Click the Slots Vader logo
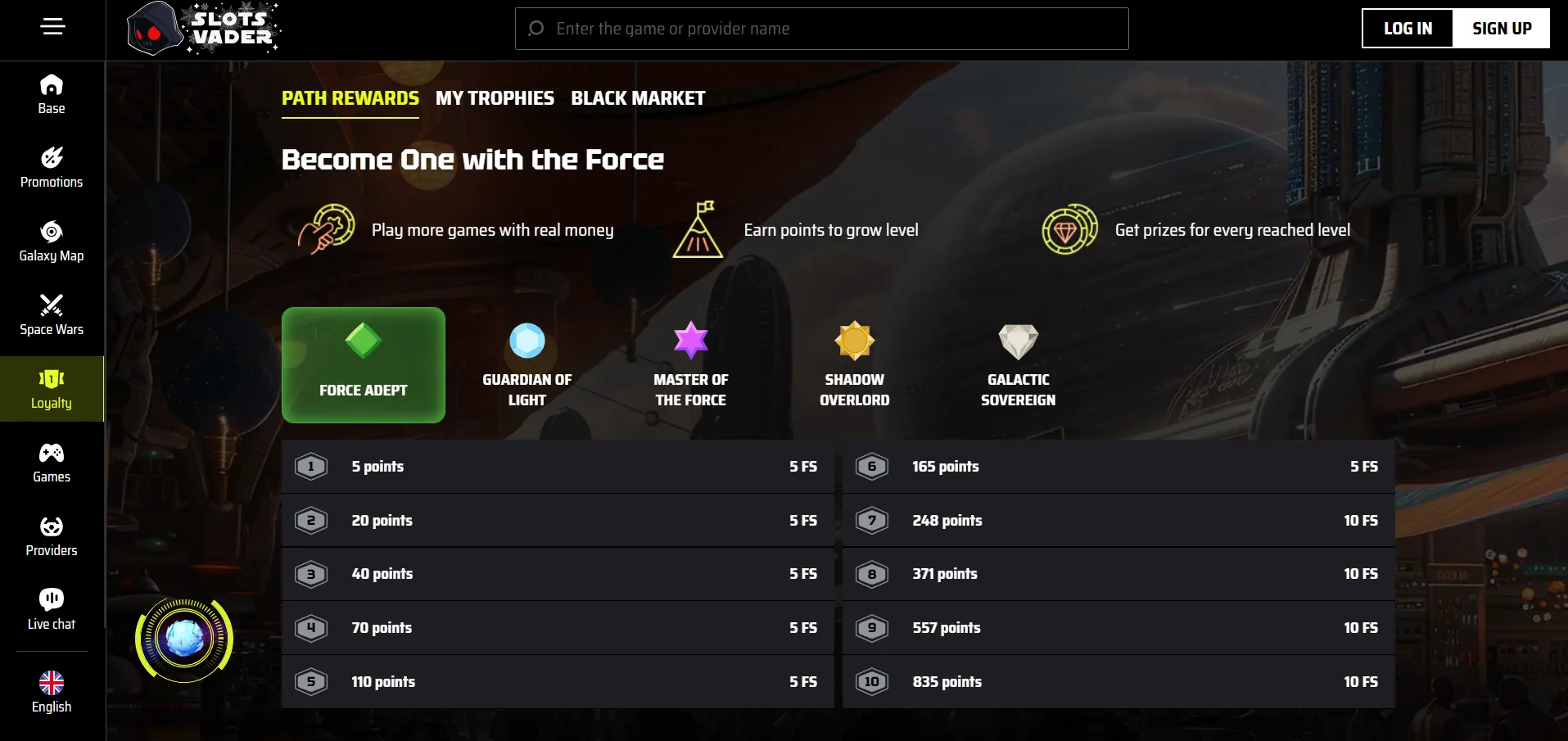This screenshot has width=1568, height=741. [x=203, y=29]
